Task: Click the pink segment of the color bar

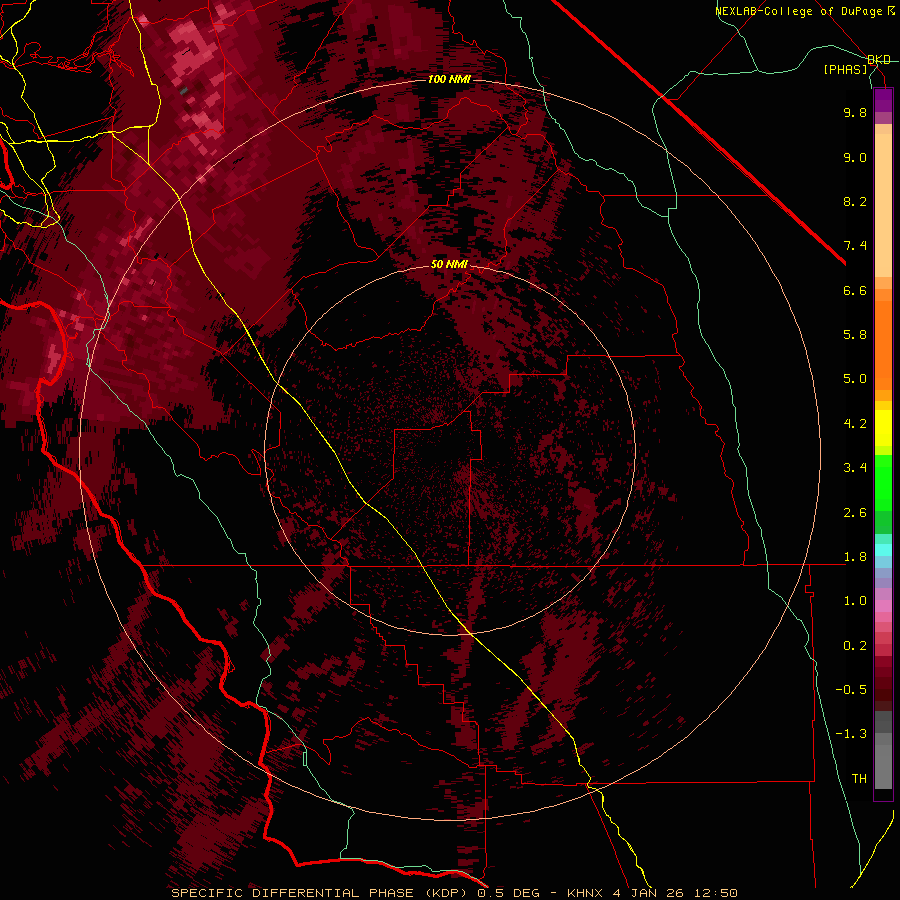Action: tap(883, 606)
